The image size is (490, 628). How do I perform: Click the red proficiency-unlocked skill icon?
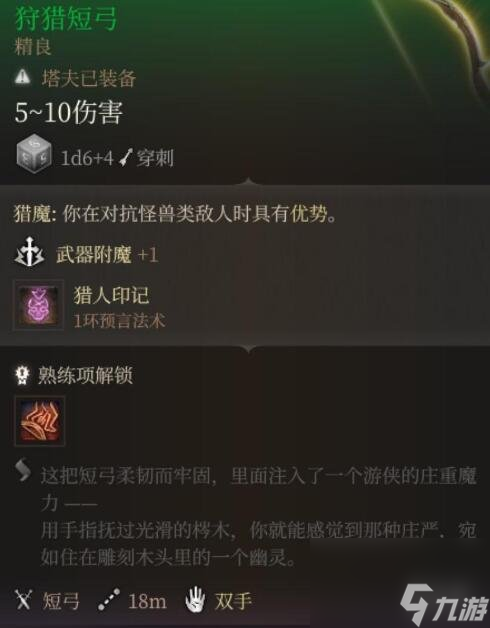[40, 421]
